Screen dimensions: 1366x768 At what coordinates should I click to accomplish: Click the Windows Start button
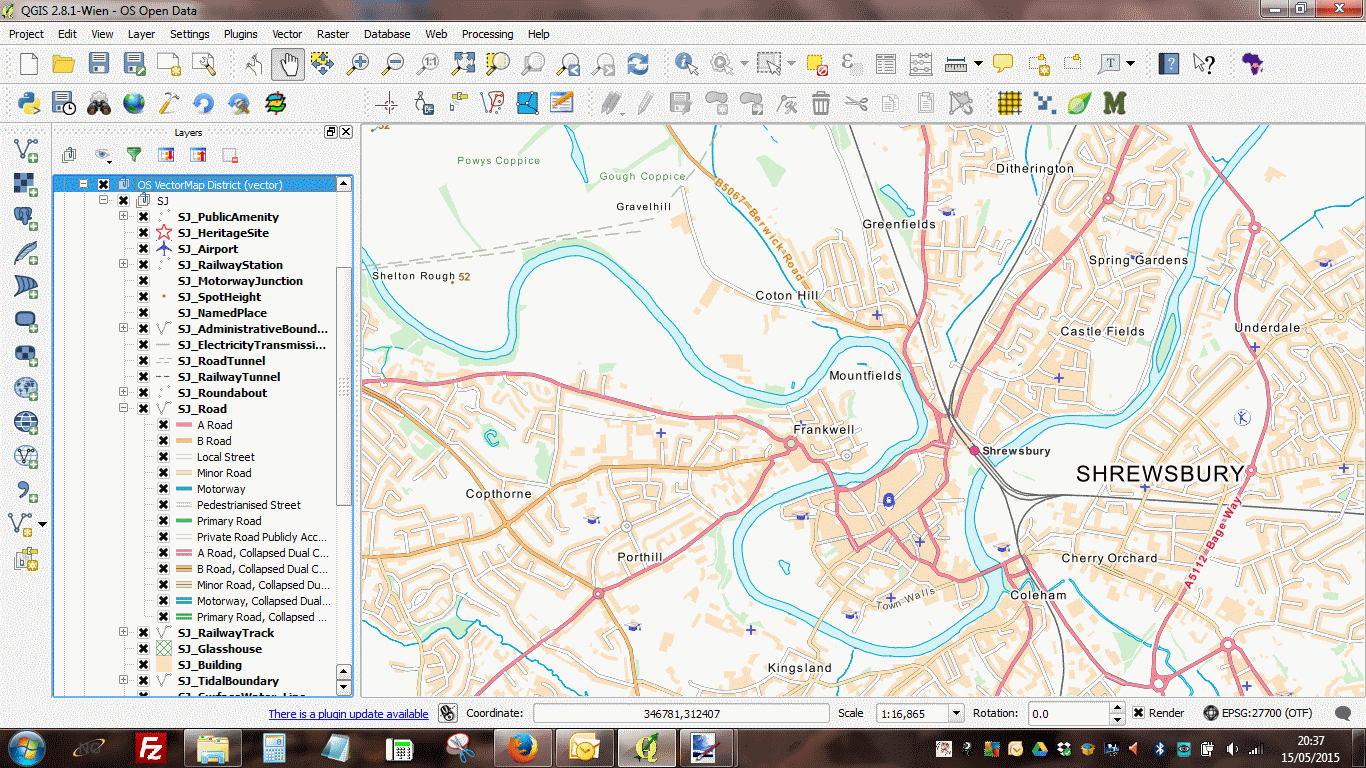coord(25,747)
